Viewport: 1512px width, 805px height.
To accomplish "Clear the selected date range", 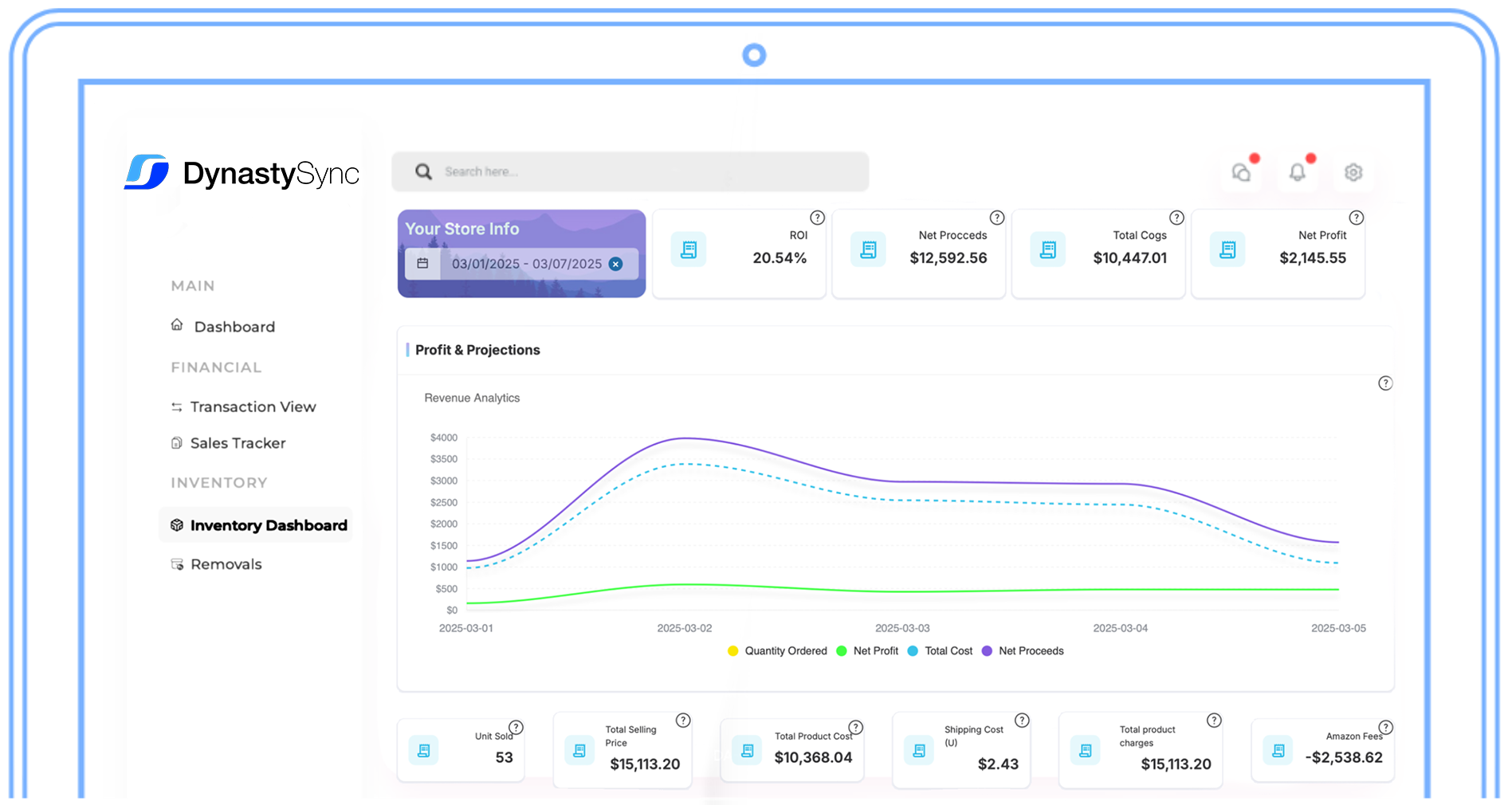I will point(615,264).
